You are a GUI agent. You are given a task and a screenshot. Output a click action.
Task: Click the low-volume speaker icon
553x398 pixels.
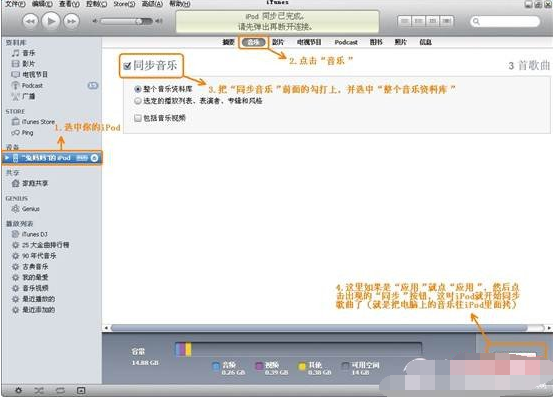pos(95,21)
